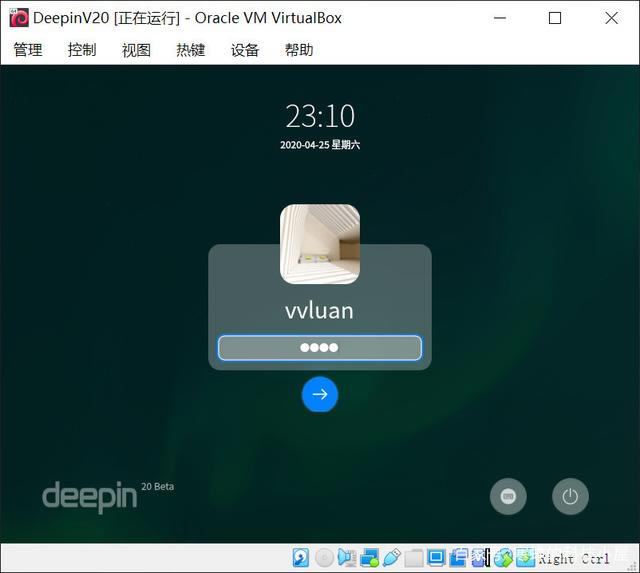Click the 23:10 clock display
The width and height of the screenshot is (640, 573).
click(x=320, y=116)
